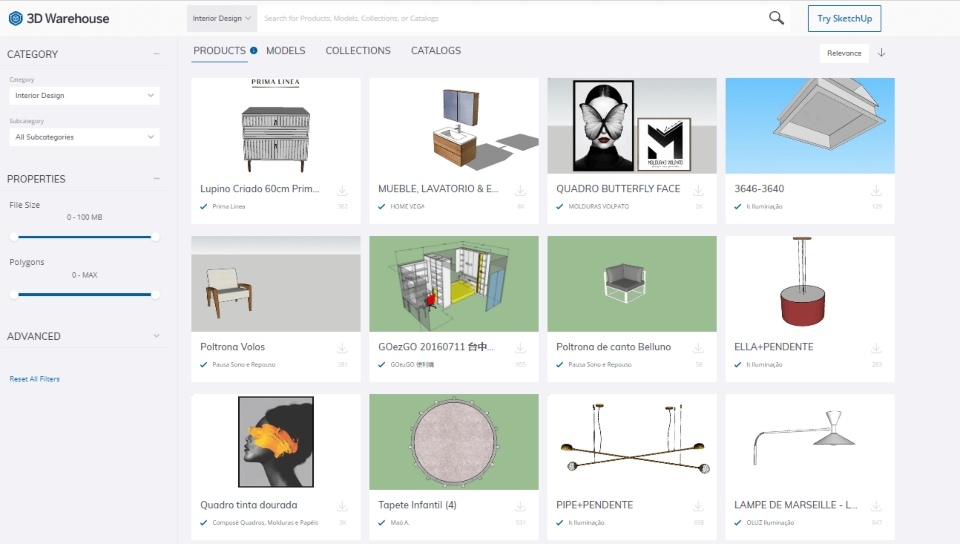960x544 pixels.
Task: Click the title 3646-3640
Action: click(x=759, y=188)
